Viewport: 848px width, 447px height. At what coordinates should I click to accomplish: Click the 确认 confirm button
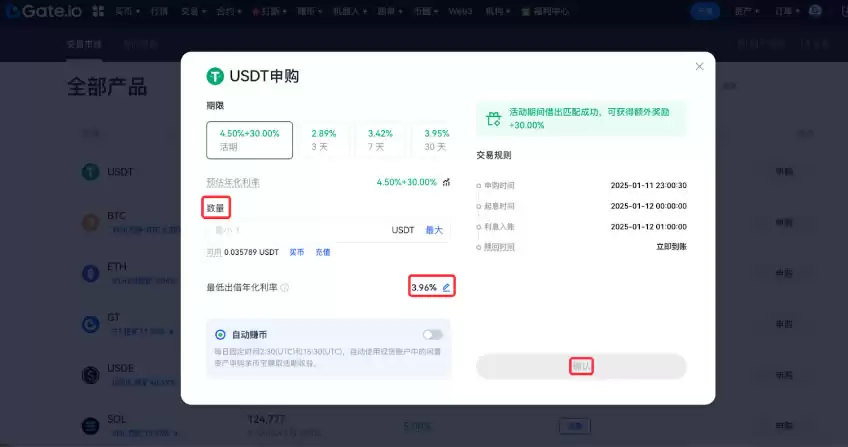coord(581,366)
